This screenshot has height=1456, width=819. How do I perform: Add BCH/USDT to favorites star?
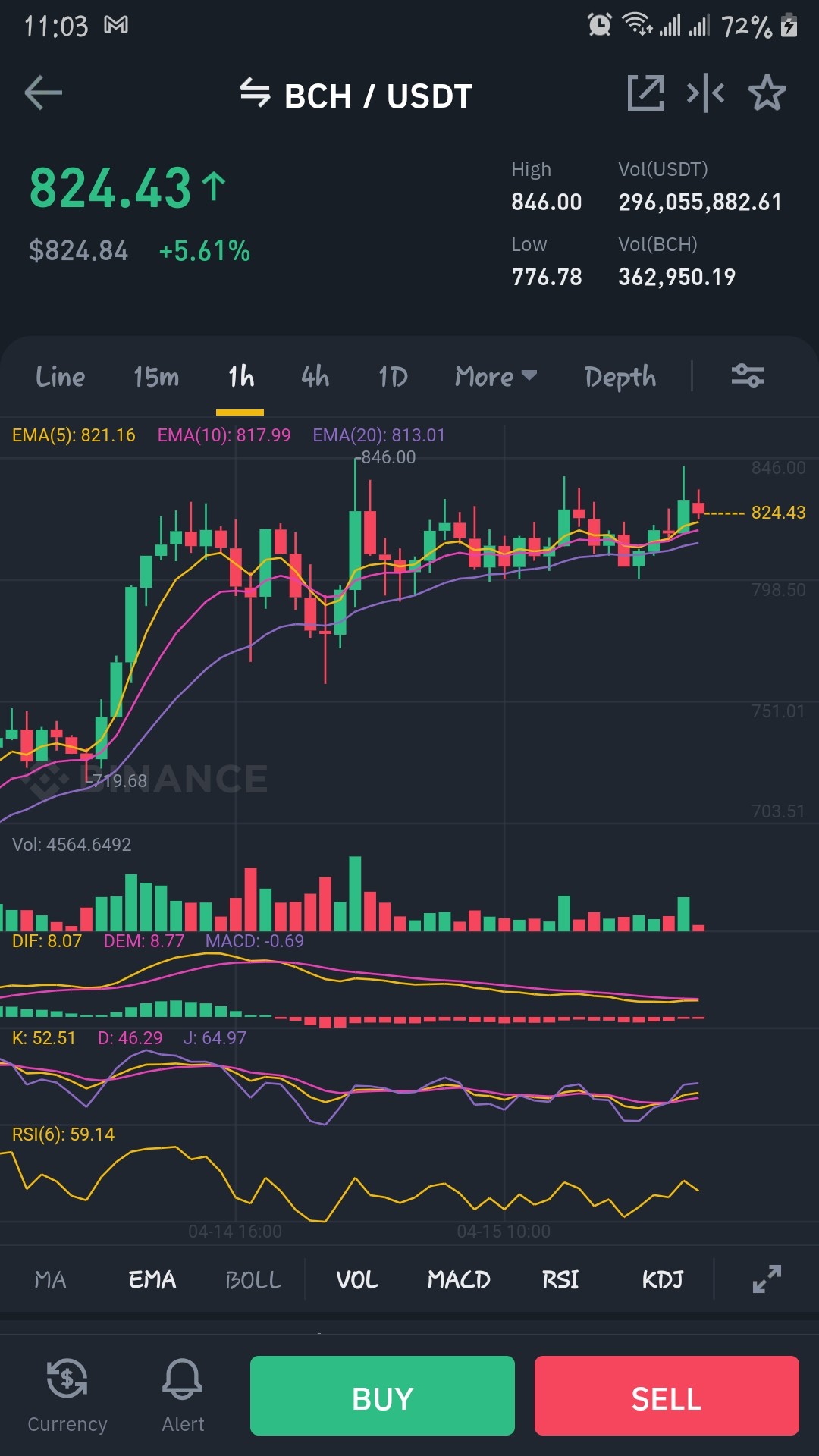tap(767, 93)
